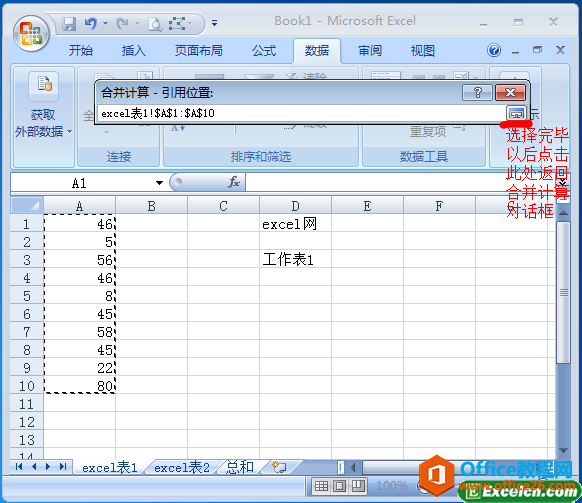Click the cell with value 22

pyautogui.click(x=79, y=368)
